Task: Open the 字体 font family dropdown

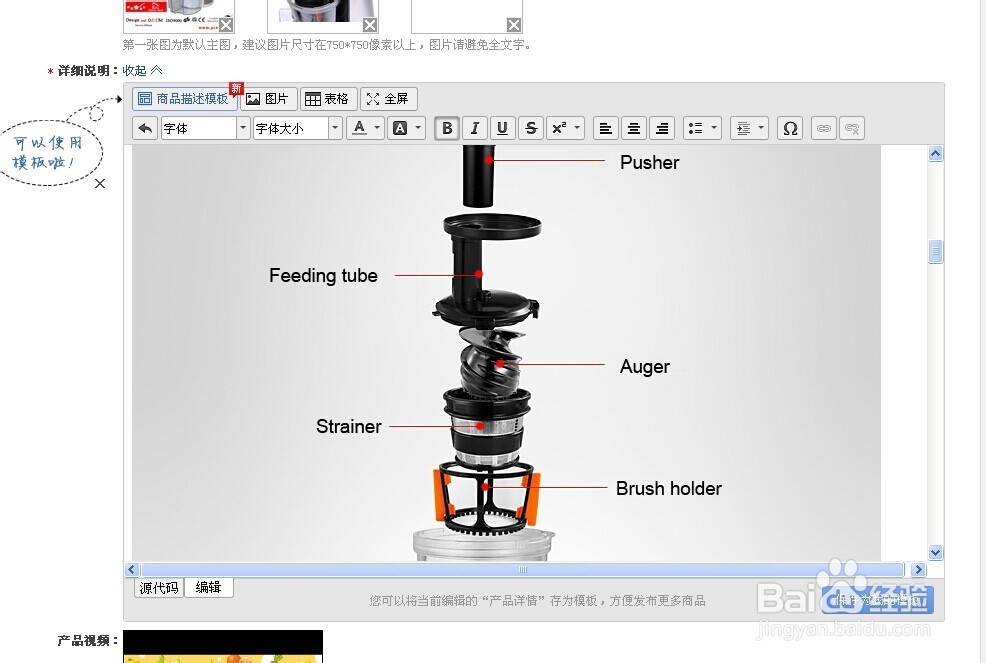Action: click(206, 128)
